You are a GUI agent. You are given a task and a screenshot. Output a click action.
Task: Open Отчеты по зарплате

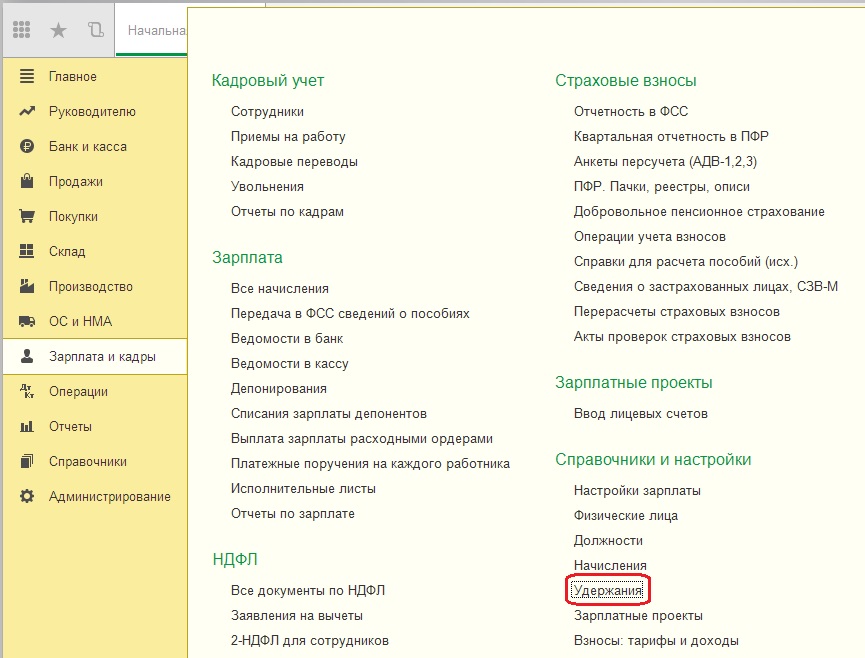[x=292, y=514]
